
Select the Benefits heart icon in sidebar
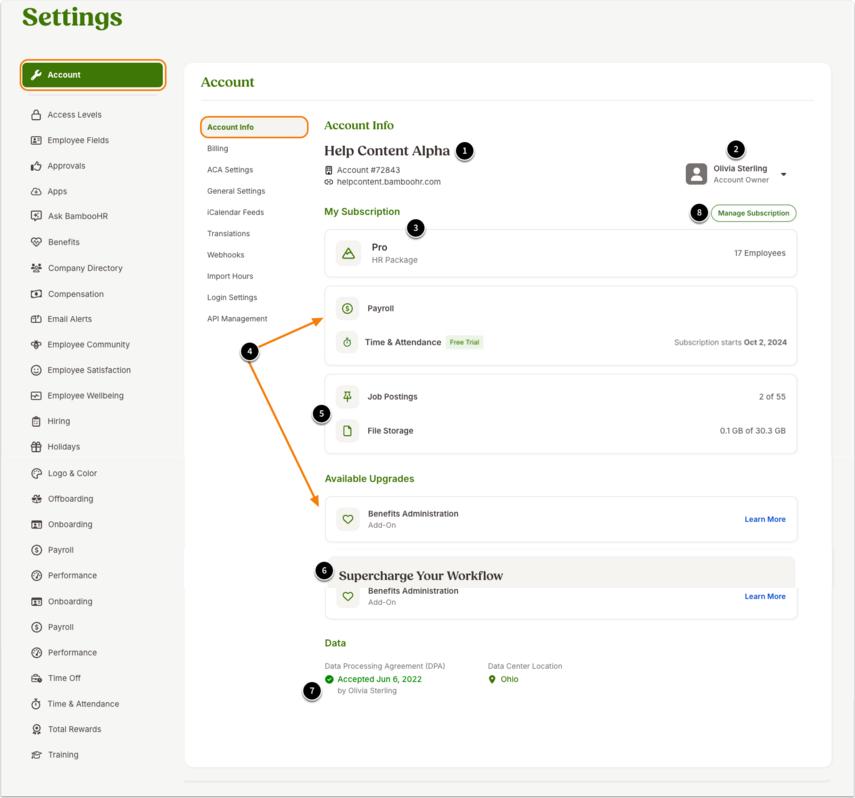(x=36, y=242)
